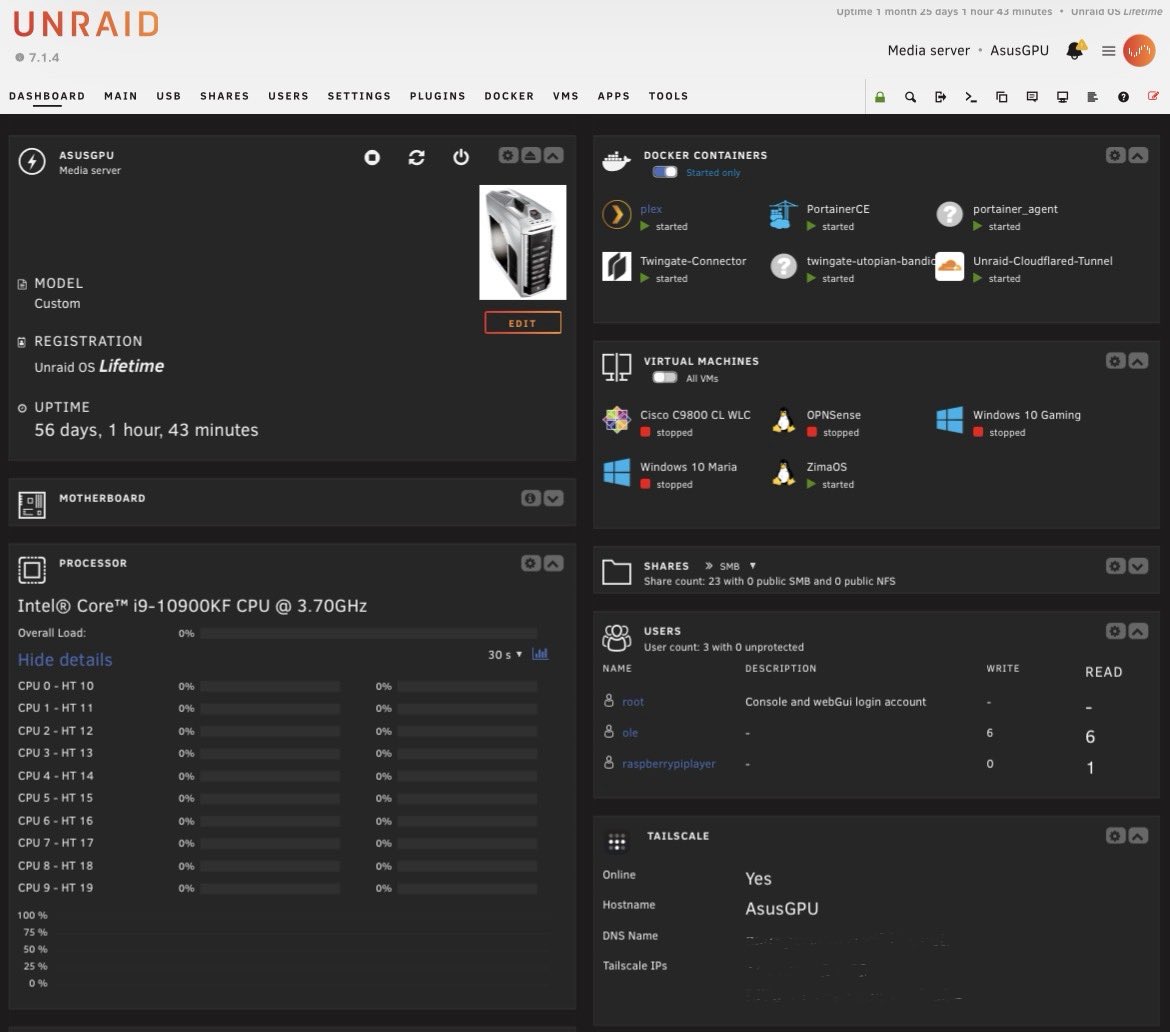Click the monitor system info icon

pos(1063,97)
